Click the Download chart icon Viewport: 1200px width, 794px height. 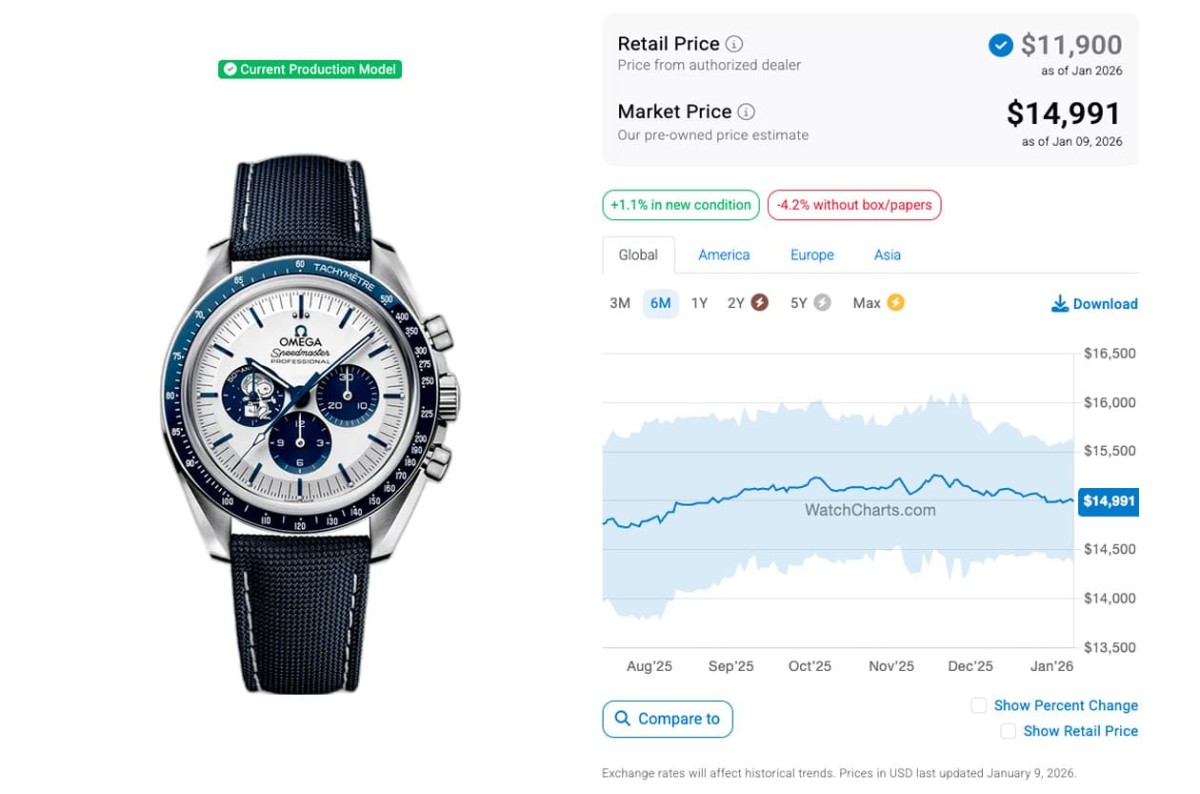point(1060,304)
